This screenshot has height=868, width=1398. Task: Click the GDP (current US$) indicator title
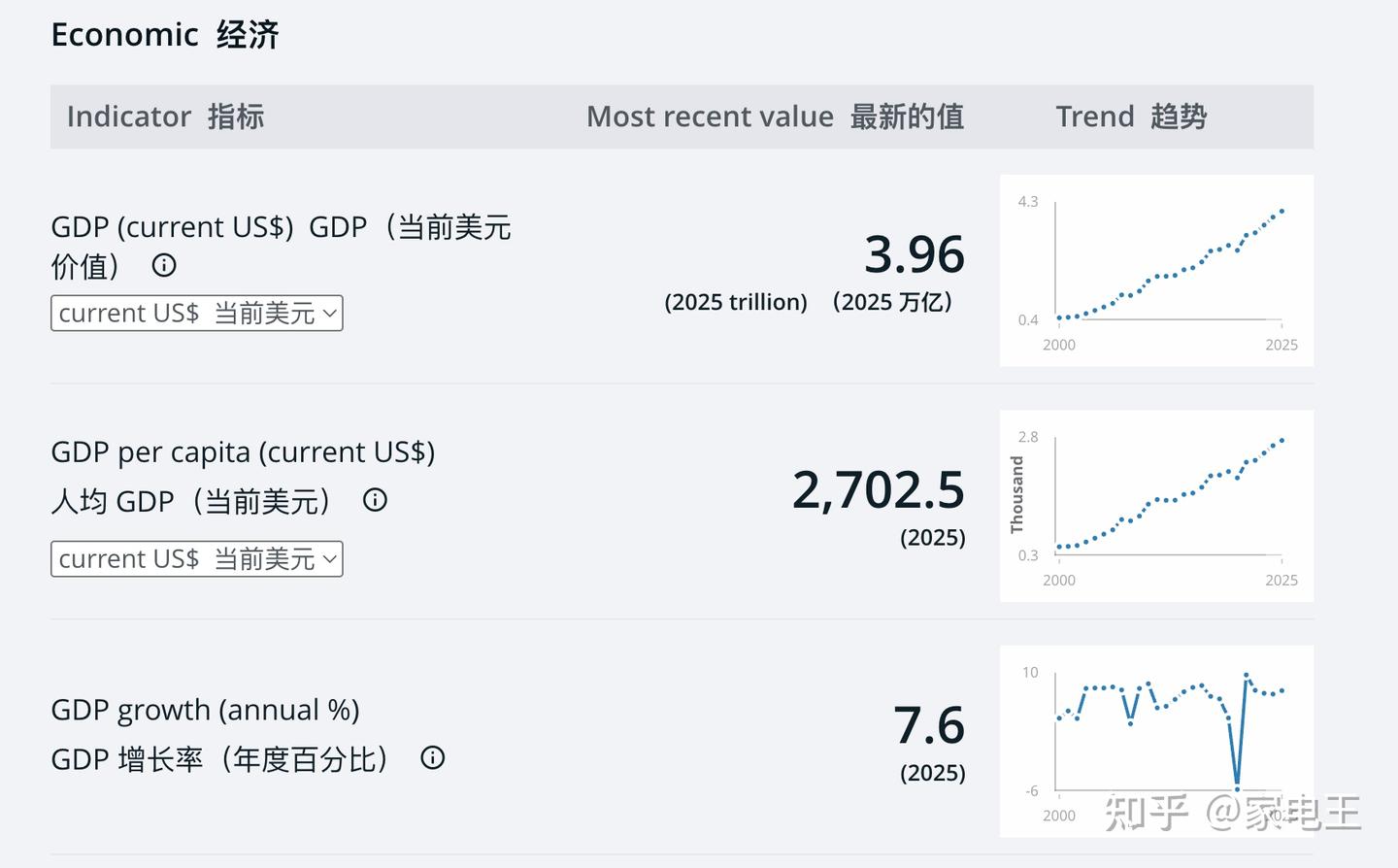(x=281, y=246)
